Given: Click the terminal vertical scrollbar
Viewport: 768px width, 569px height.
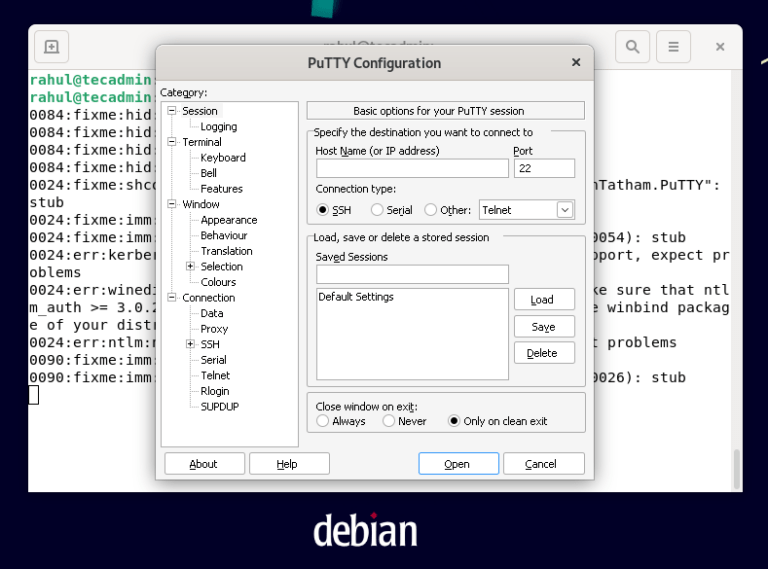Looking at the screenshot, I should (736, 468).
